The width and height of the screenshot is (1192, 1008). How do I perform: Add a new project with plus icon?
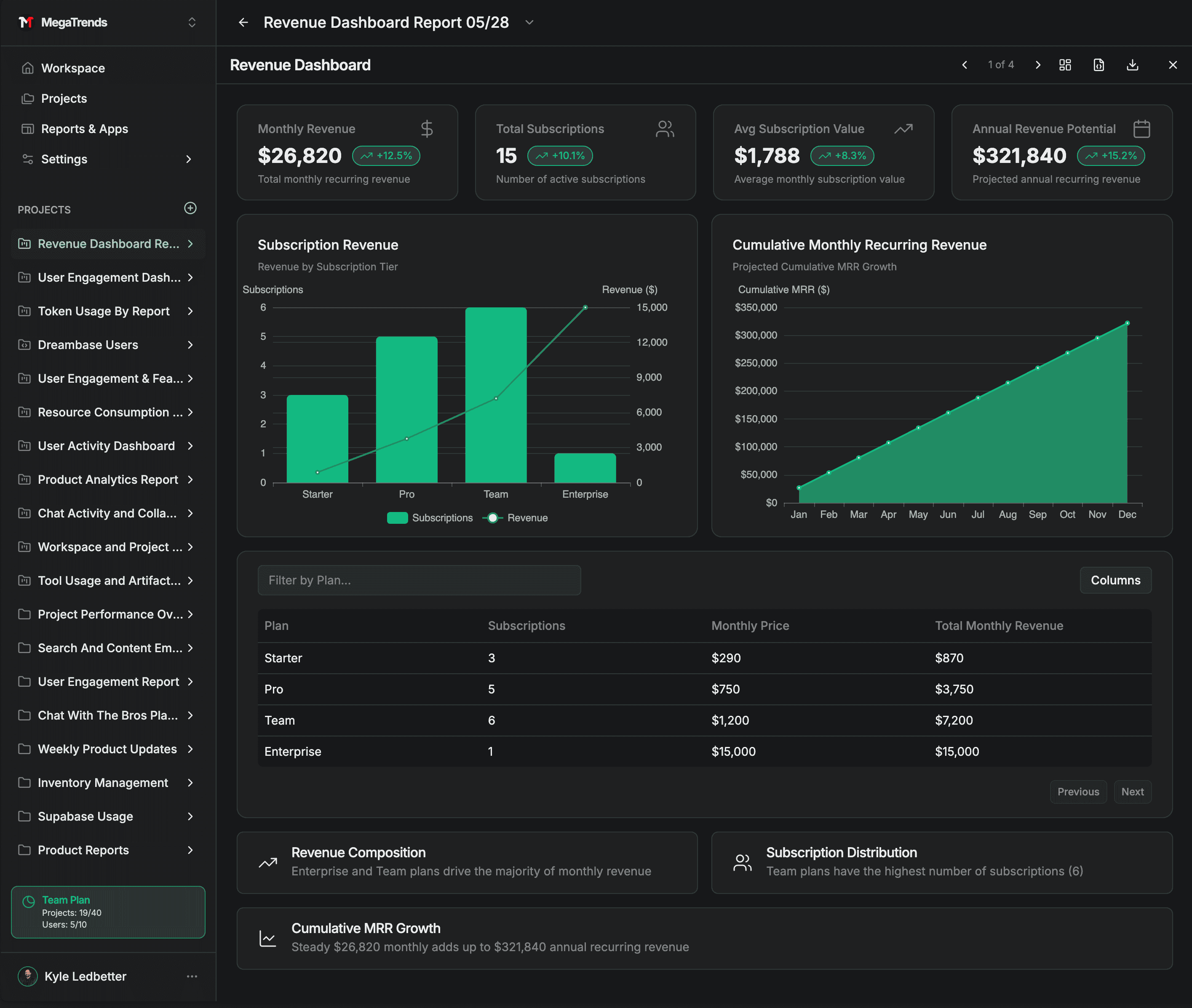click(x=190, y=208)
